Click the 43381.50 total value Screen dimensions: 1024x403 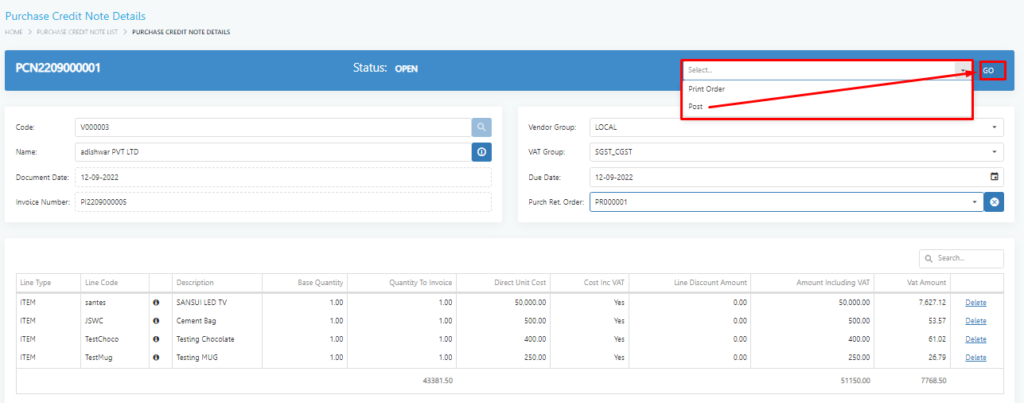click(x=438, y=380)
